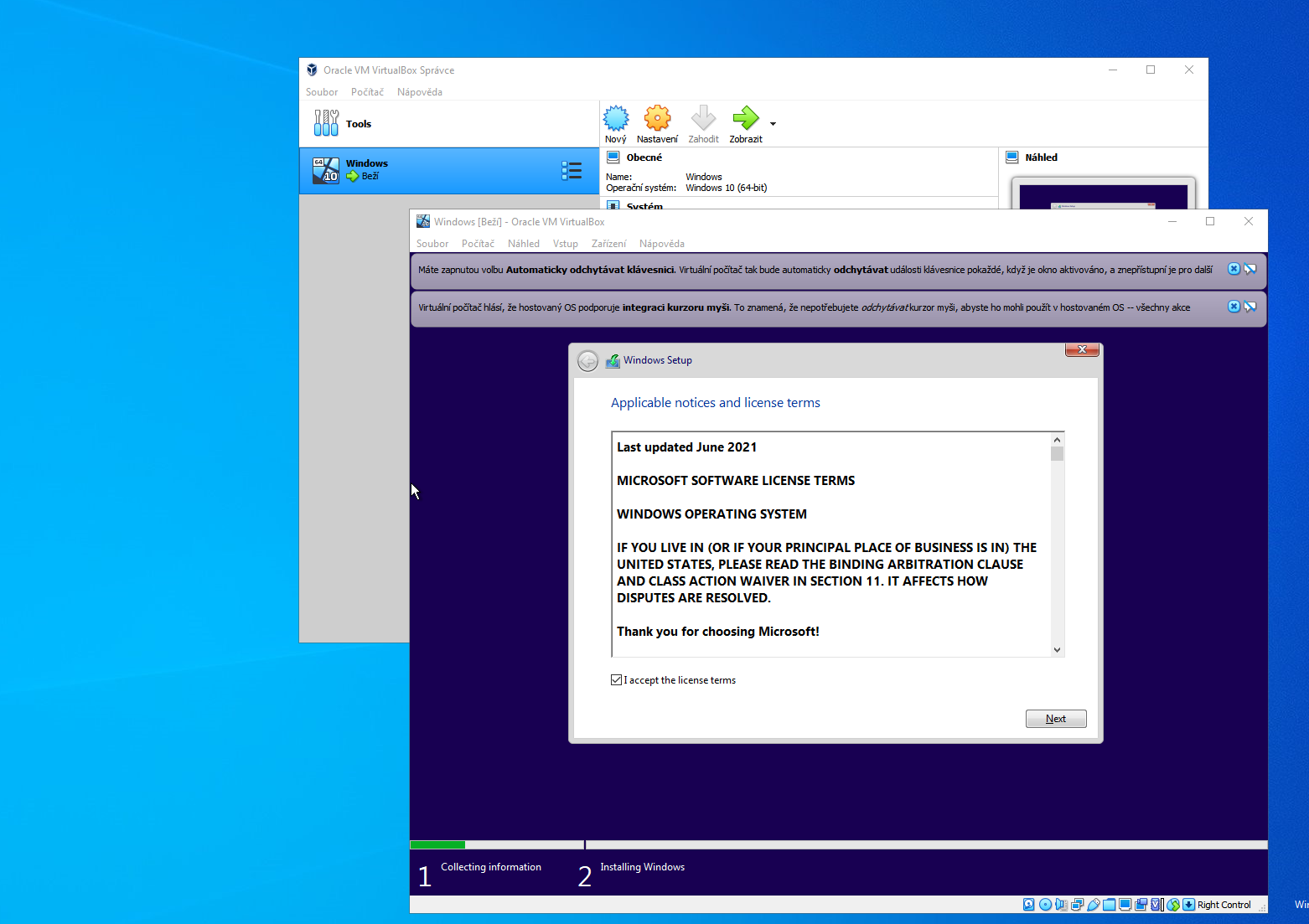Click the mouse integration status icon
1309x924 pixels.
1173,905
